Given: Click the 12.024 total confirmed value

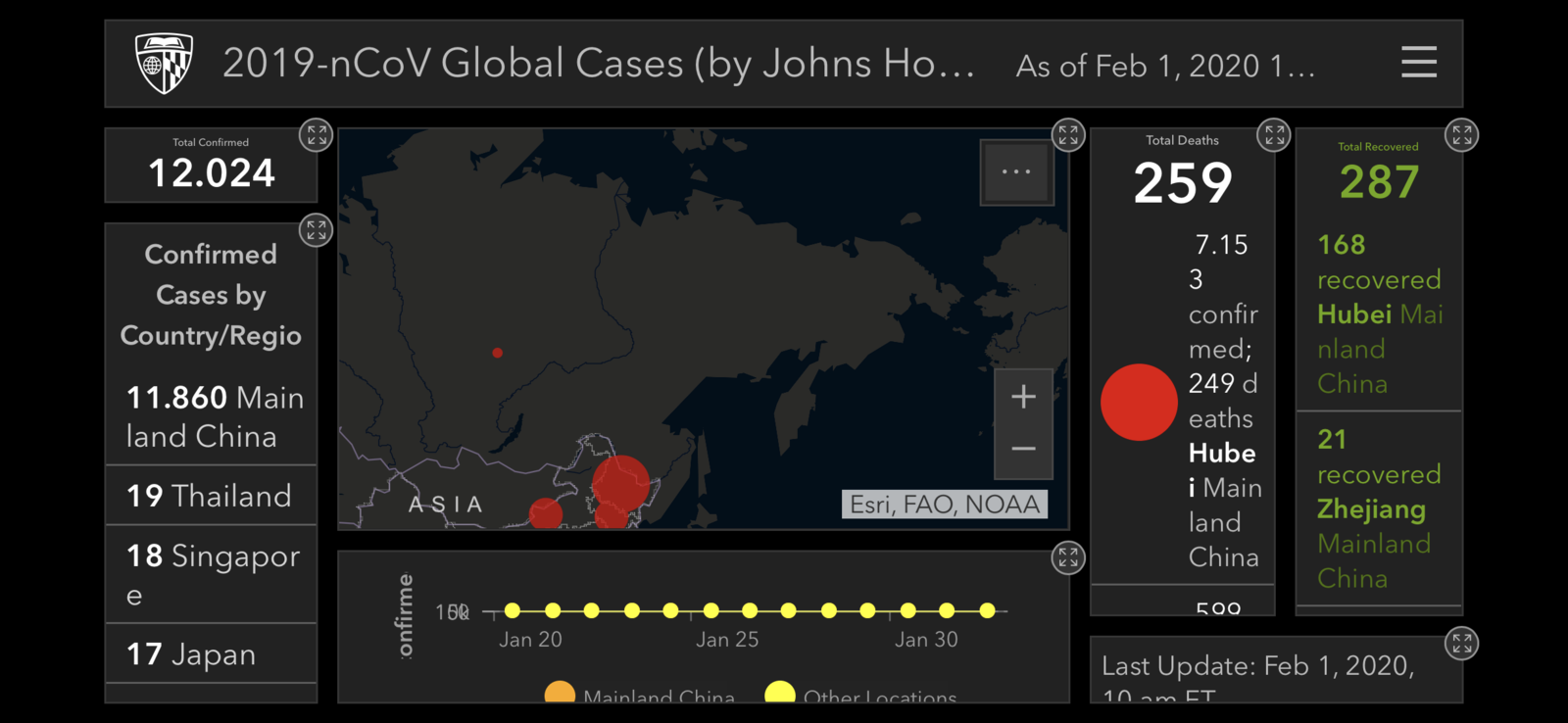Looking at the screenshot, I should pos(212,173).
